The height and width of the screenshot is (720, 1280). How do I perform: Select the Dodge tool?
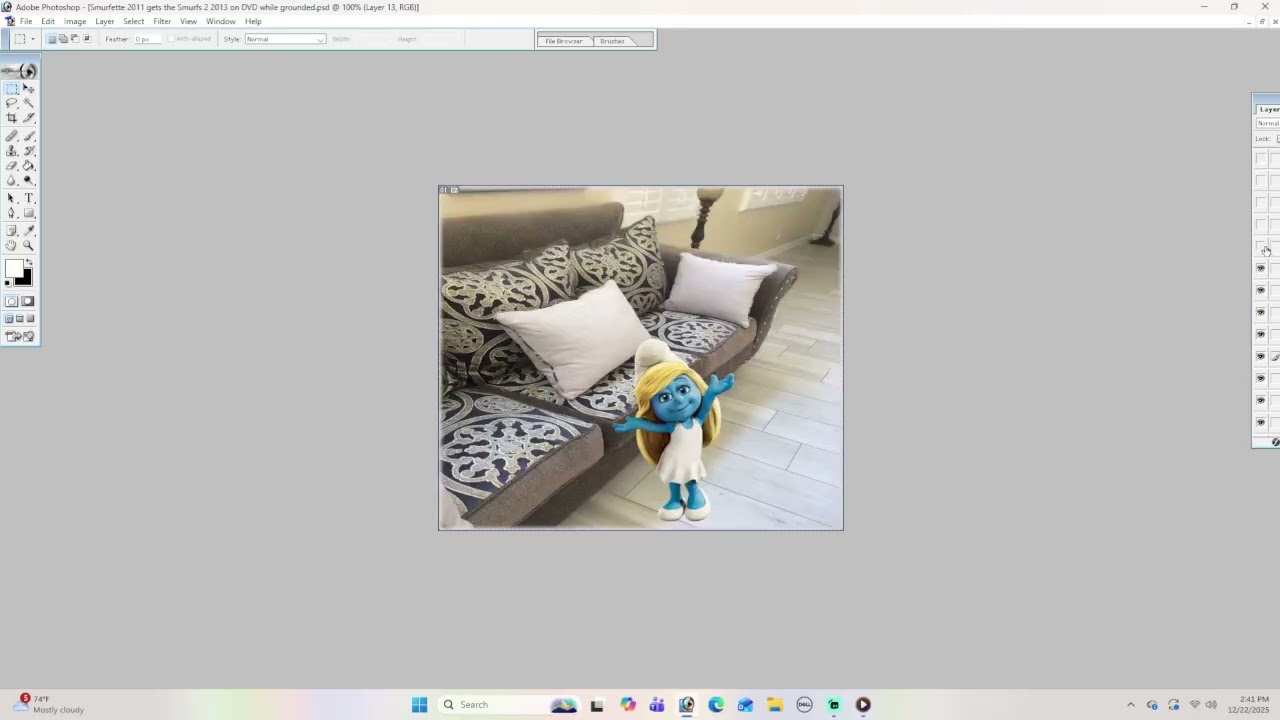[x=29, y=181]
